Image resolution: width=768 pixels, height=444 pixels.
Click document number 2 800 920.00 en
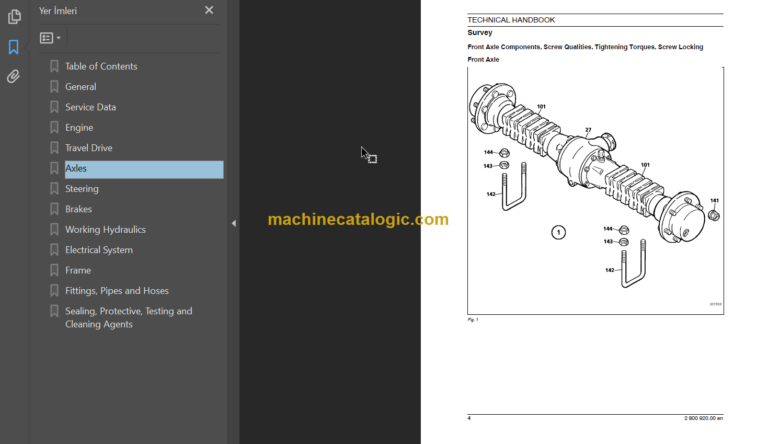(x=703, y=419)
